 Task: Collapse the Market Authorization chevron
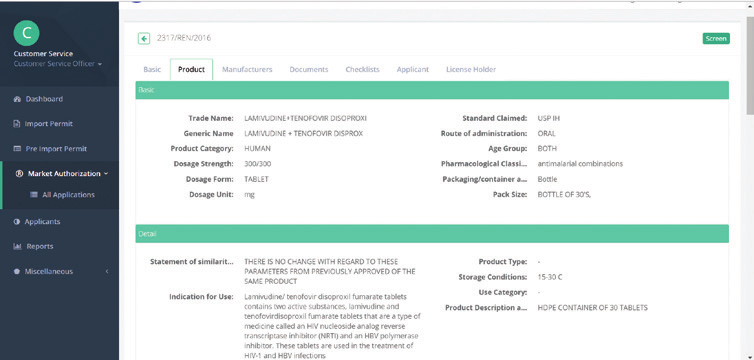[x=106, y=174]
